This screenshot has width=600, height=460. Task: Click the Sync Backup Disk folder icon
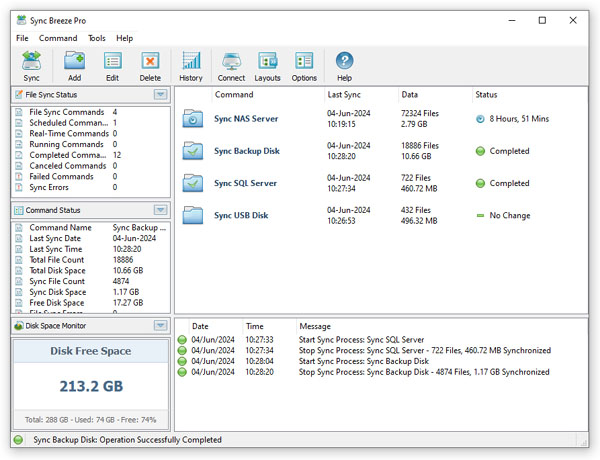[193, 151]
